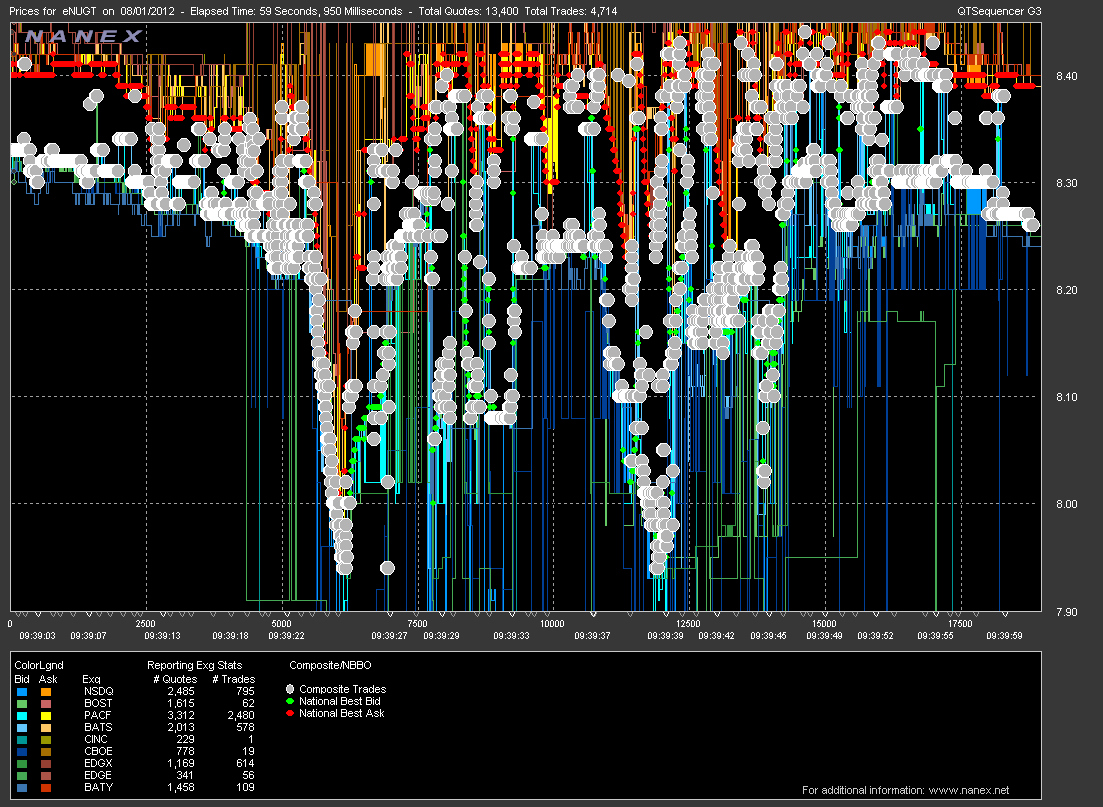1103x807 pixels.
Task: Click the green National Best Bid marker
Action: pyautogui.click(x=290, y=701)
